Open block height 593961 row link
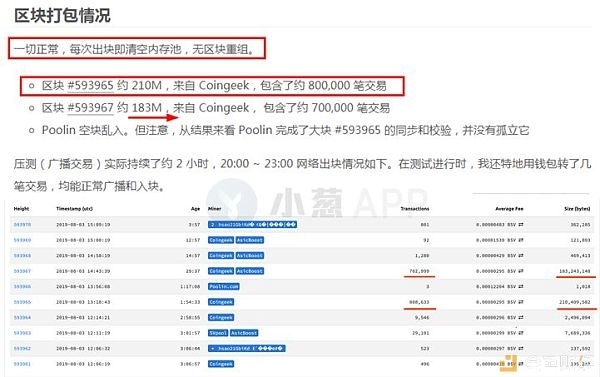 pos(22,364)
